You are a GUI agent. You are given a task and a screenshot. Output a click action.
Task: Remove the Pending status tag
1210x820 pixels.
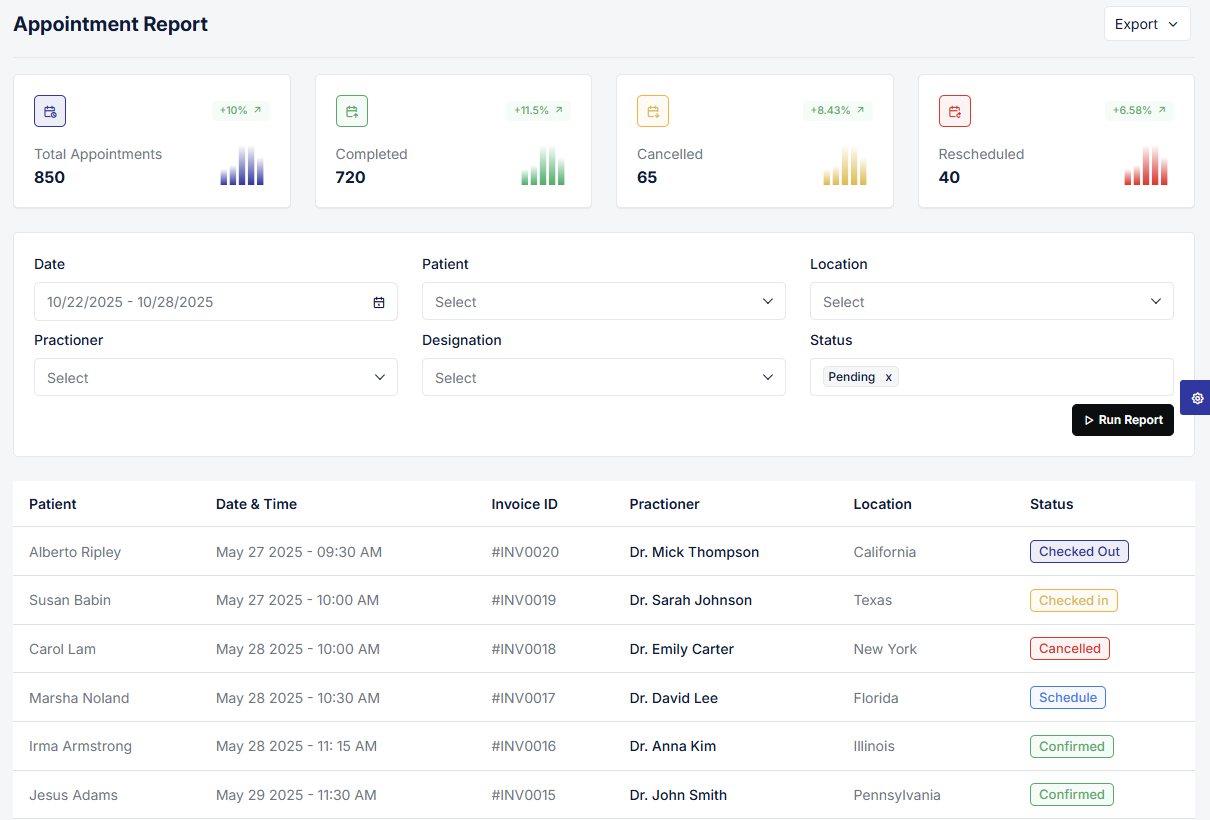coord(888,377)
